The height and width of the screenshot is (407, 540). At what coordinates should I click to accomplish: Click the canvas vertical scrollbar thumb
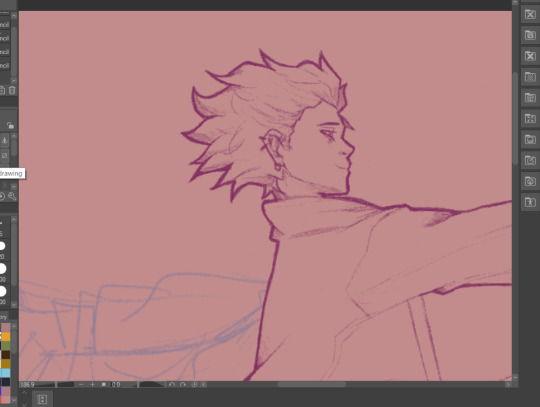[x=515, y=118]
